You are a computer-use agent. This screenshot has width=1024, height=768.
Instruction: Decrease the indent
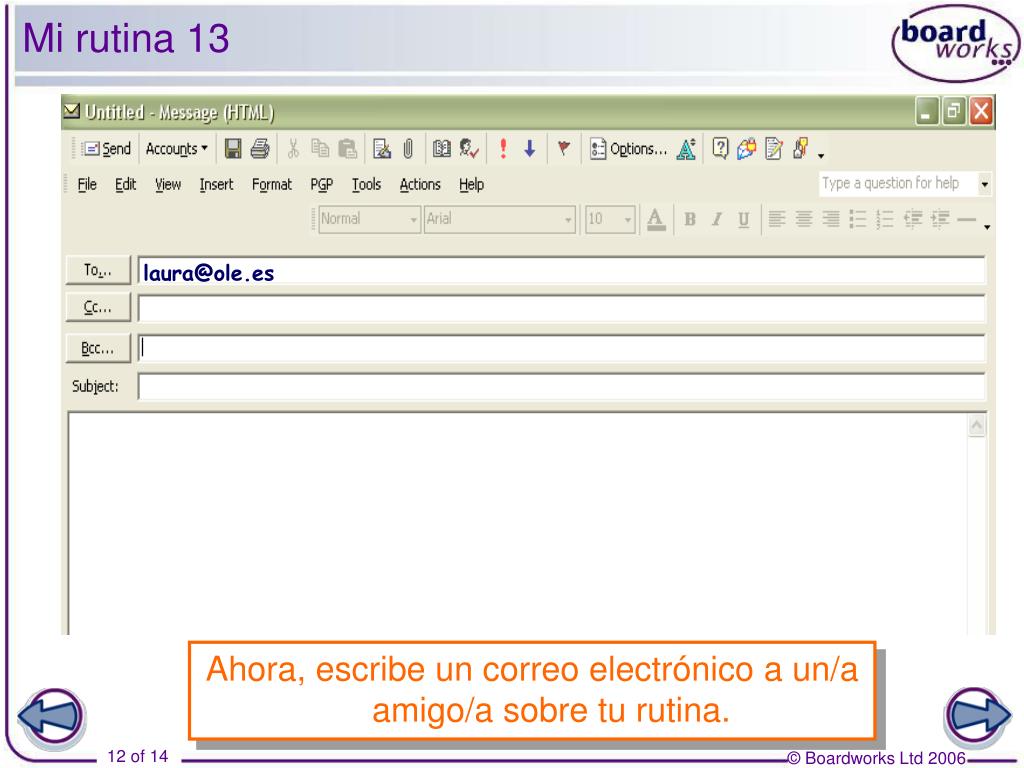click(912, 219)
